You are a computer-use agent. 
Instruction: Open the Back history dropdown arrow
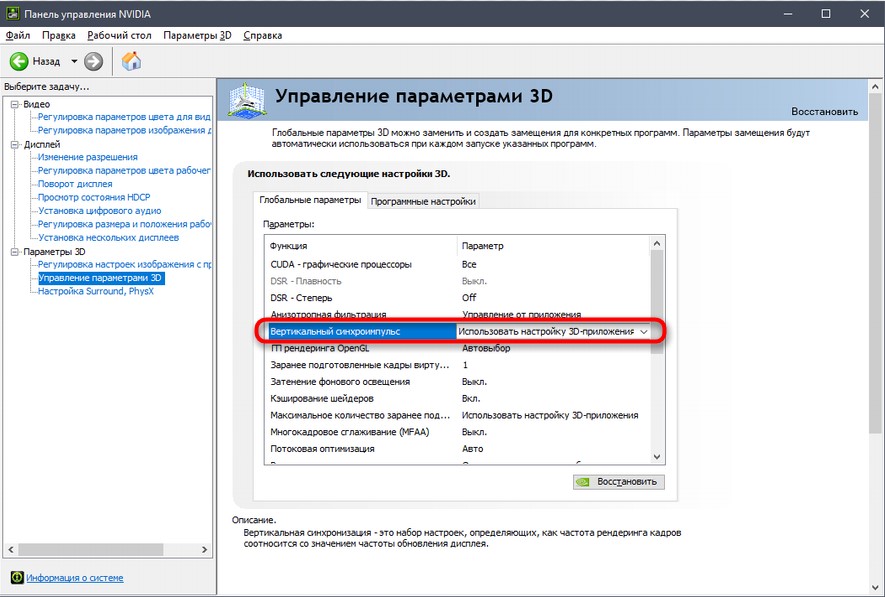[74, 61]
